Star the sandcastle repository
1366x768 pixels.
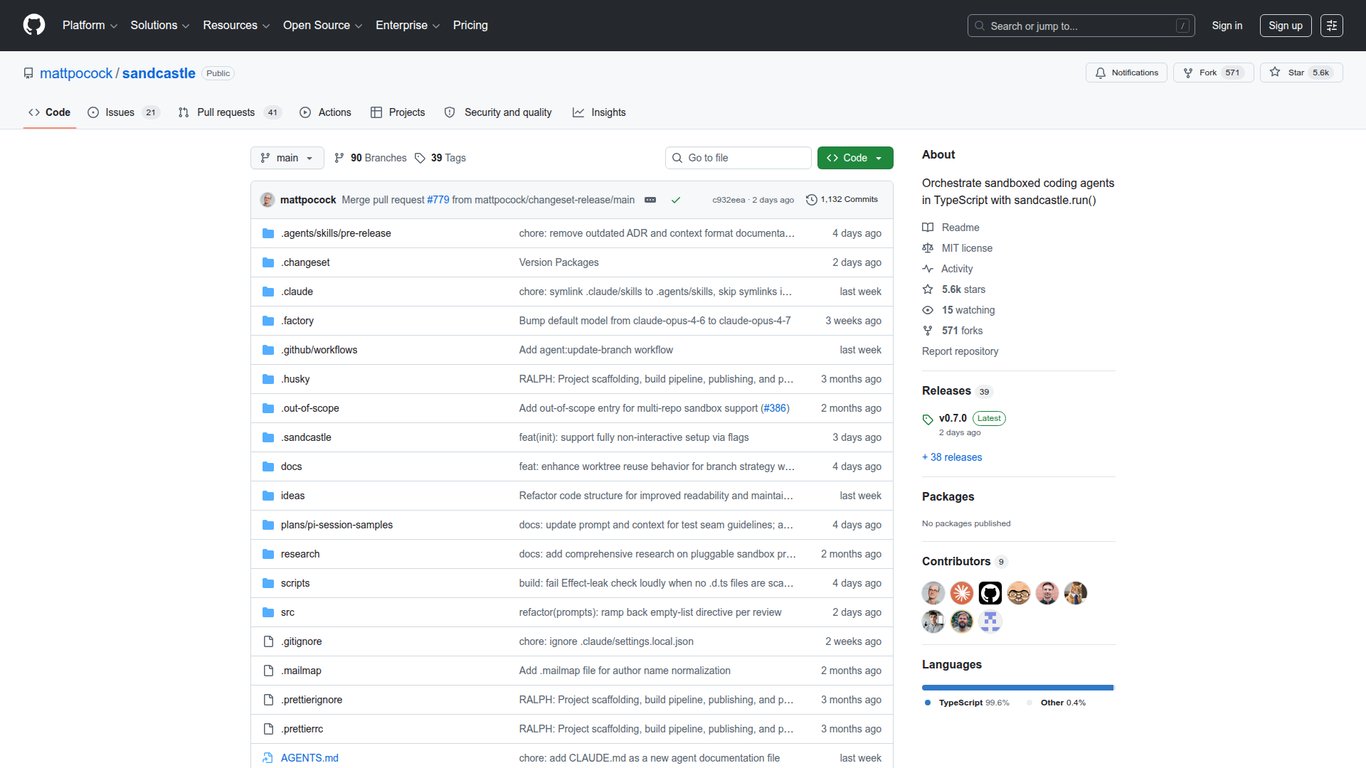pos(1300,73)
